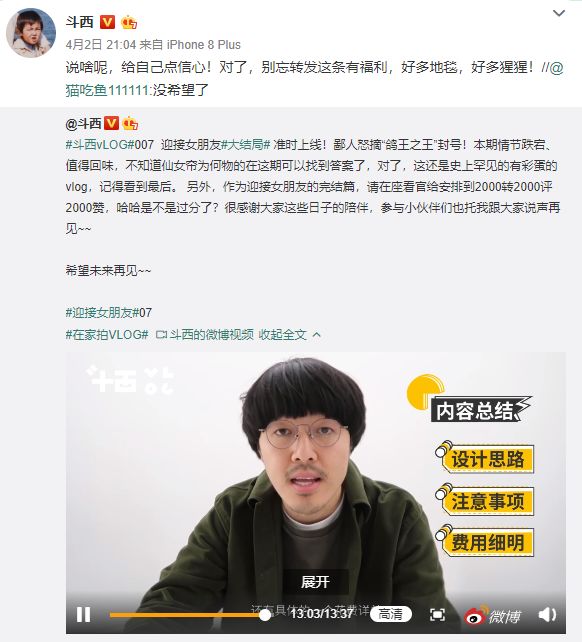The height and width of the screenshot is (642, 582).
Task: Open the 高清 quality selector
Action: (390, 614)
